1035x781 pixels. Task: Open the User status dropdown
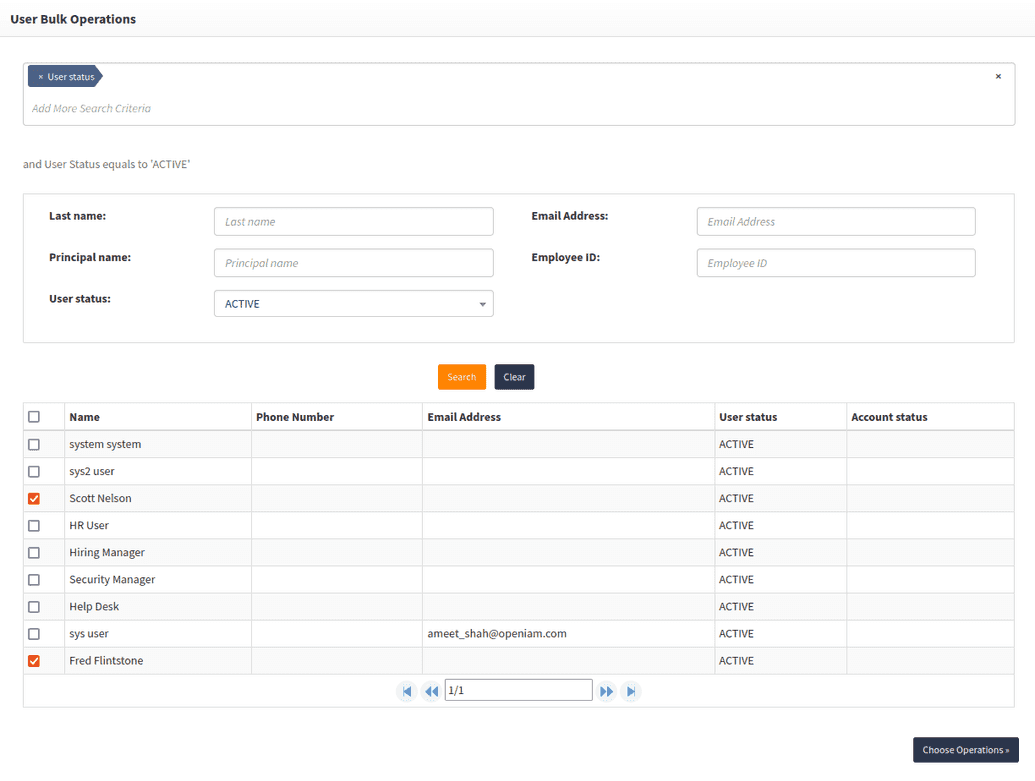pos(482,303)
